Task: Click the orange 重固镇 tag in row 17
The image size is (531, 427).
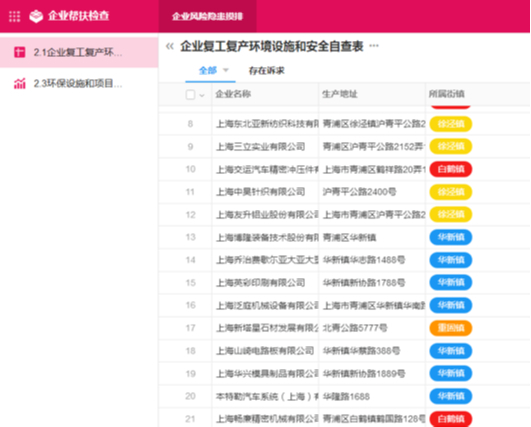Action: pos(451,328)
